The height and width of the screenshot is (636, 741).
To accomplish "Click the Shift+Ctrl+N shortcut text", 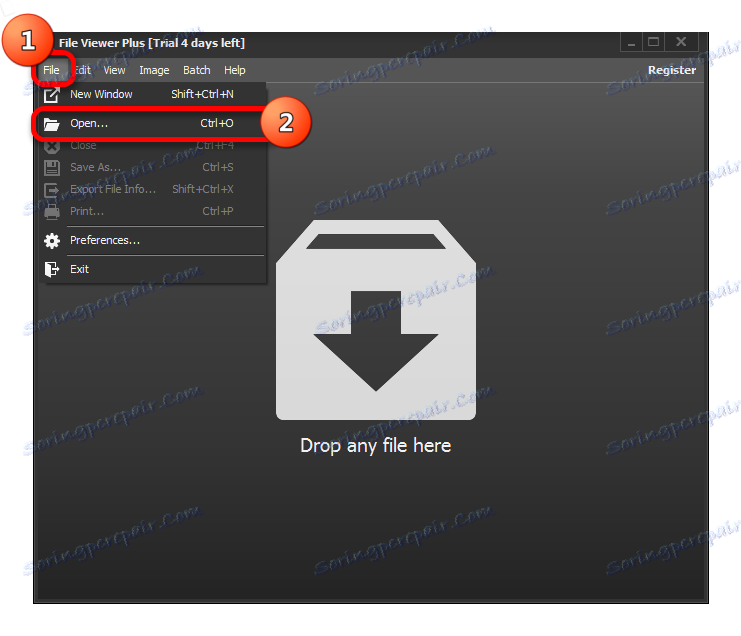I will pos(202,95).
